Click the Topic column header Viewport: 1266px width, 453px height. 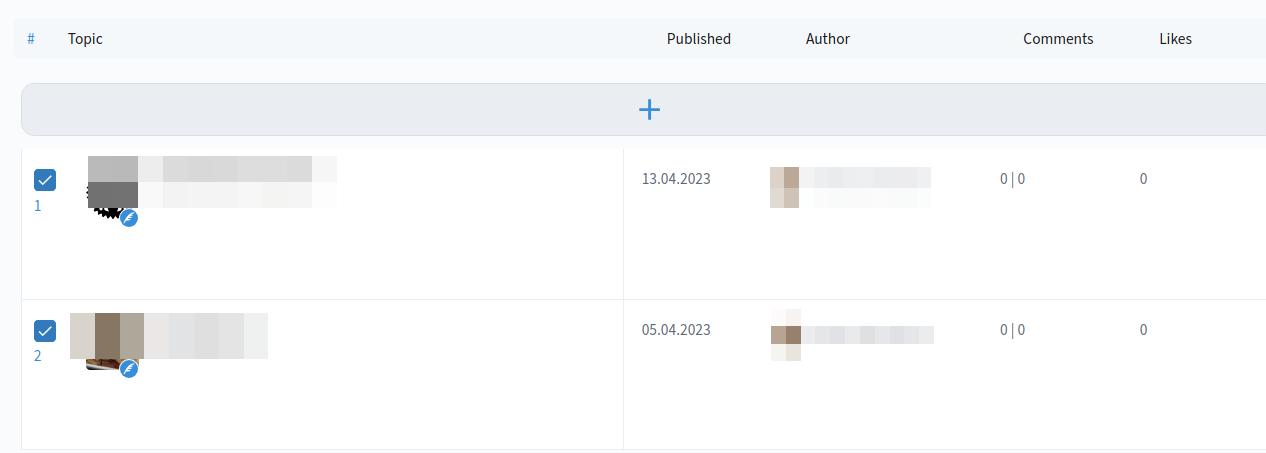click(85, 39)
